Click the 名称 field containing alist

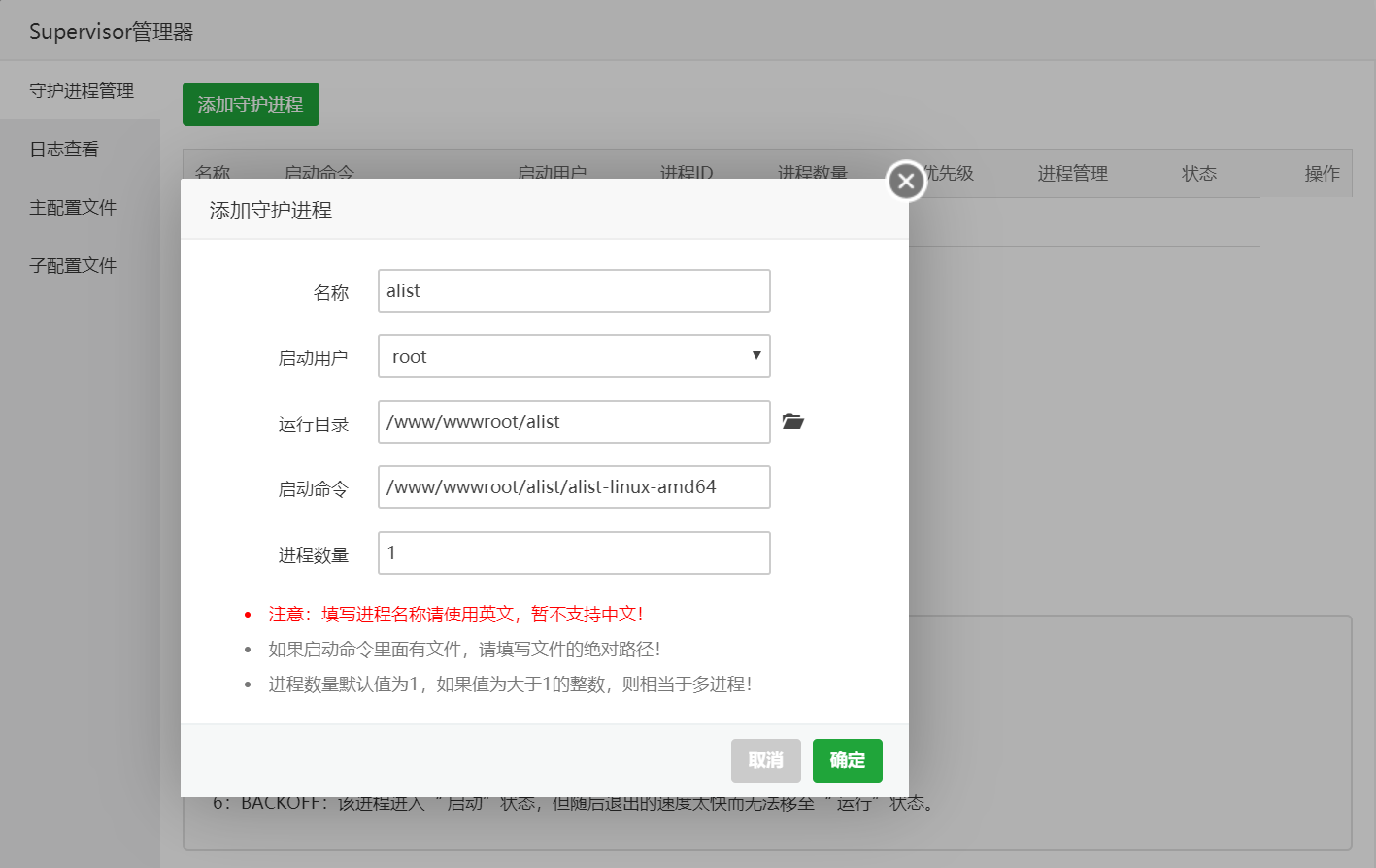coord(573,291)
